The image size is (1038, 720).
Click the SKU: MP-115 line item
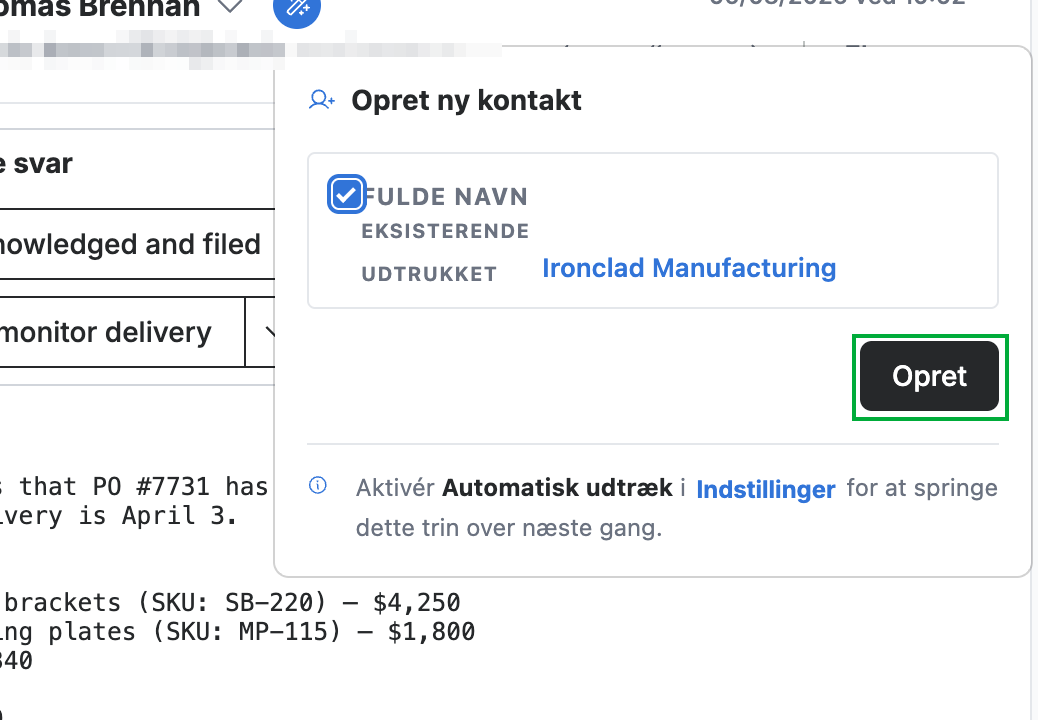point(237,632)
